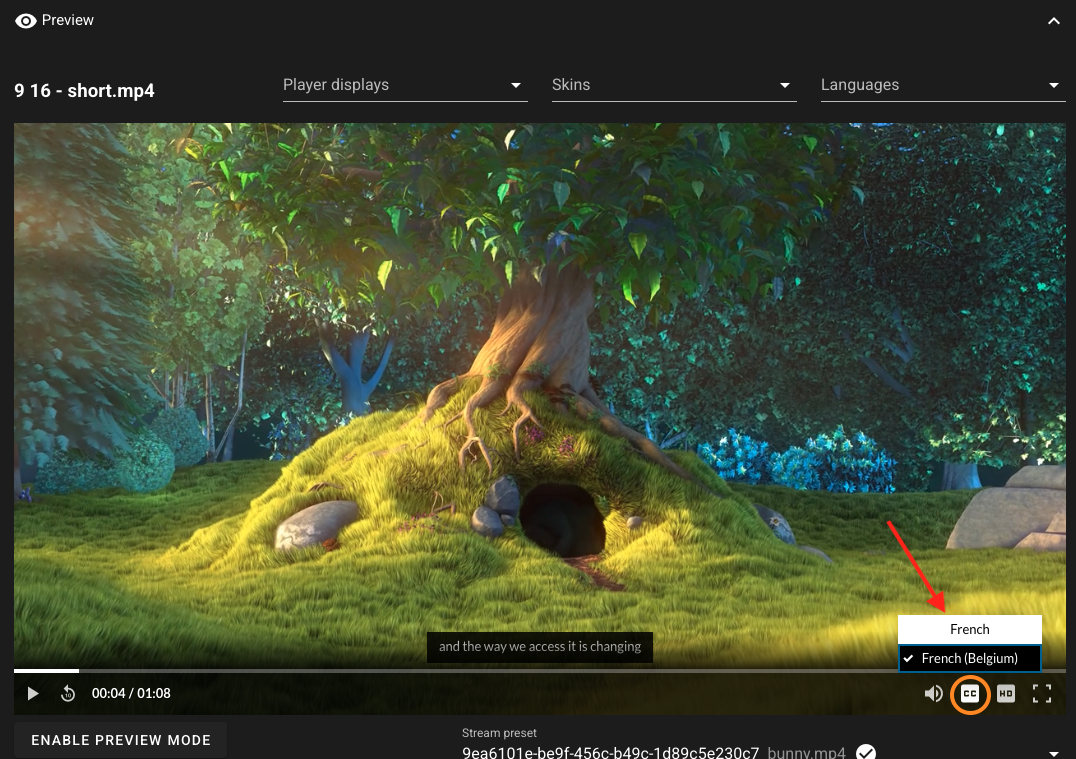Screen dimensions: 1076x759
Task: Click the bunny.mp4 file name
Action: (x=806, y=753)
